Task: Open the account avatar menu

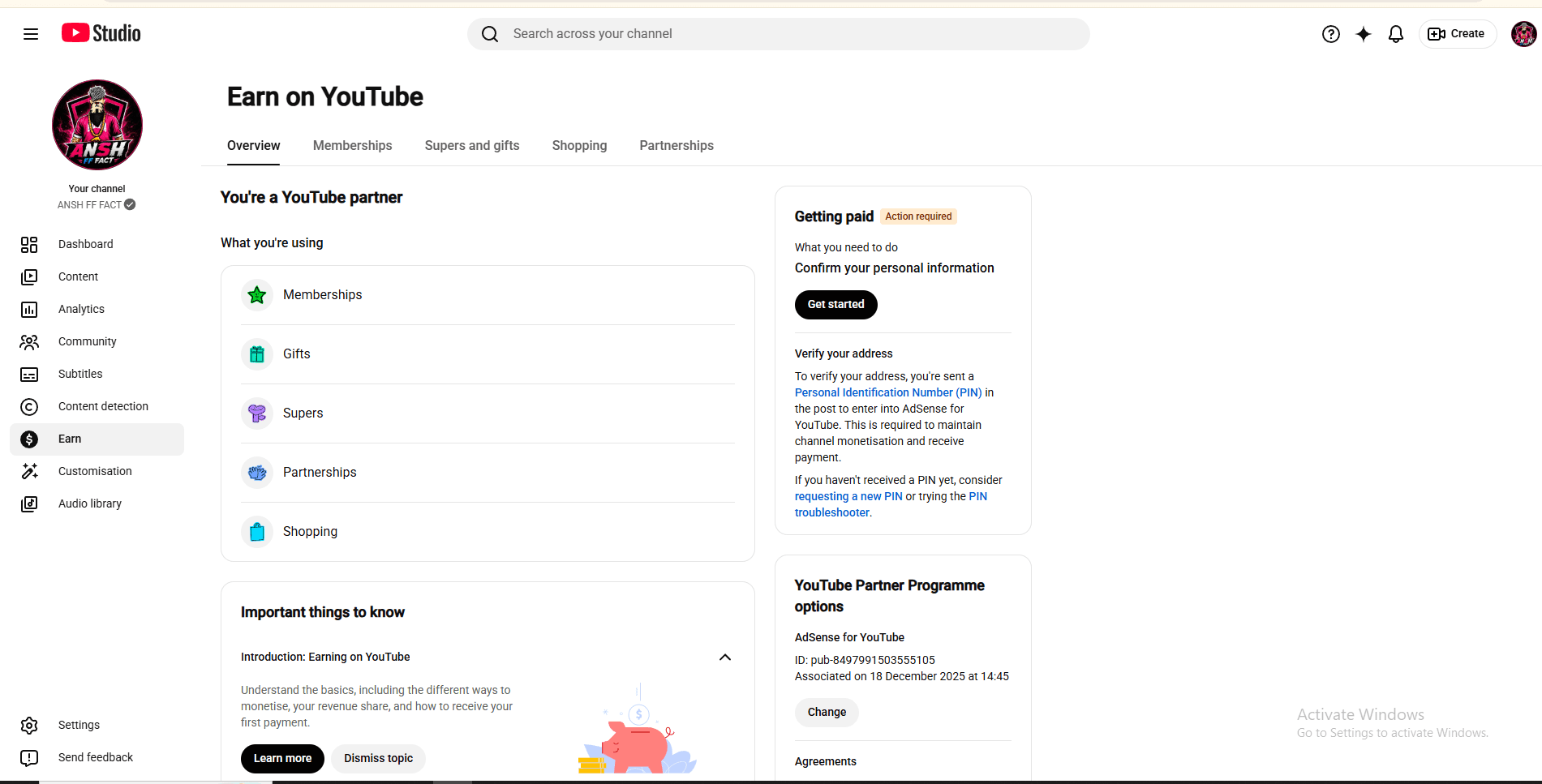Action: pyautogui.click(x=1523, y=34)
